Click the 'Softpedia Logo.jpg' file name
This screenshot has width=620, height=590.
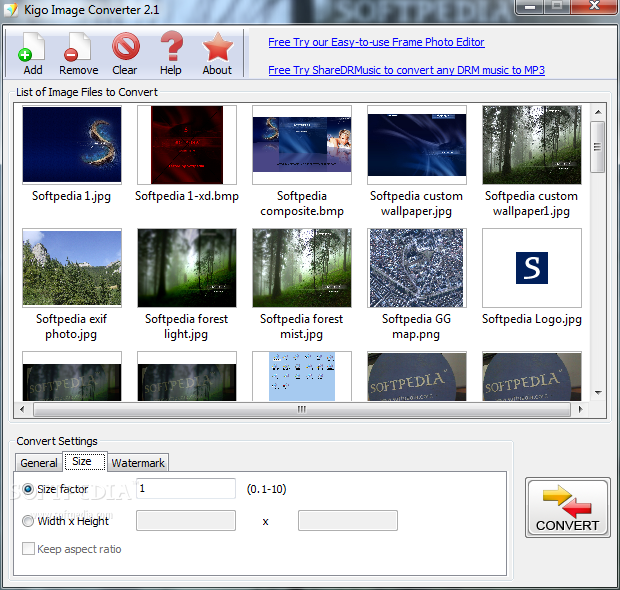point(532,319)
